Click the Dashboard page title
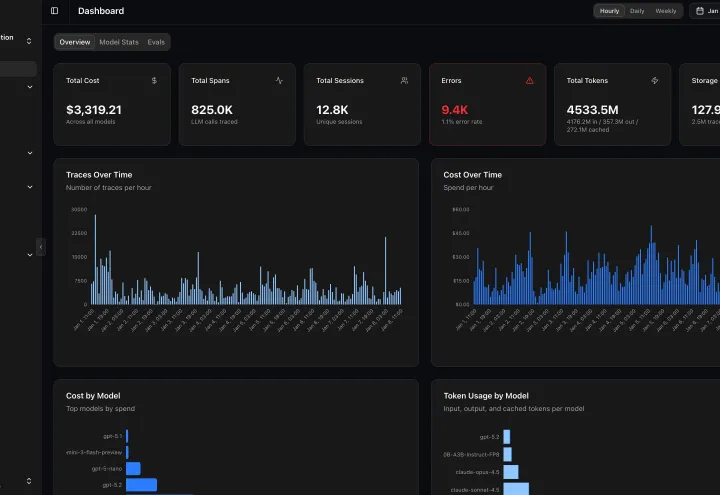Image resolution: width=720 pixels, height=495 pixels. [x=101, y=11]
